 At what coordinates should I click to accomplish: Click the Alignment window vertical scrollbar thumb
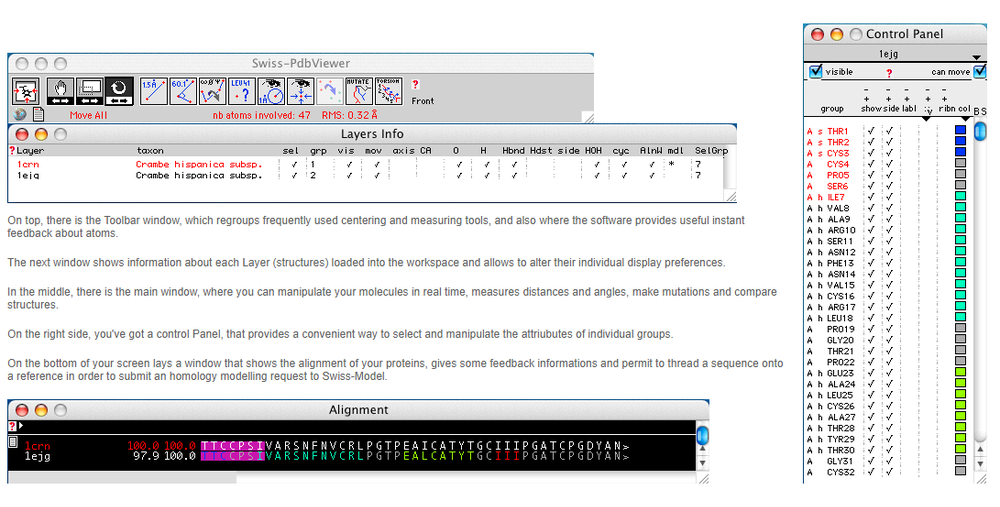point(703,436)
